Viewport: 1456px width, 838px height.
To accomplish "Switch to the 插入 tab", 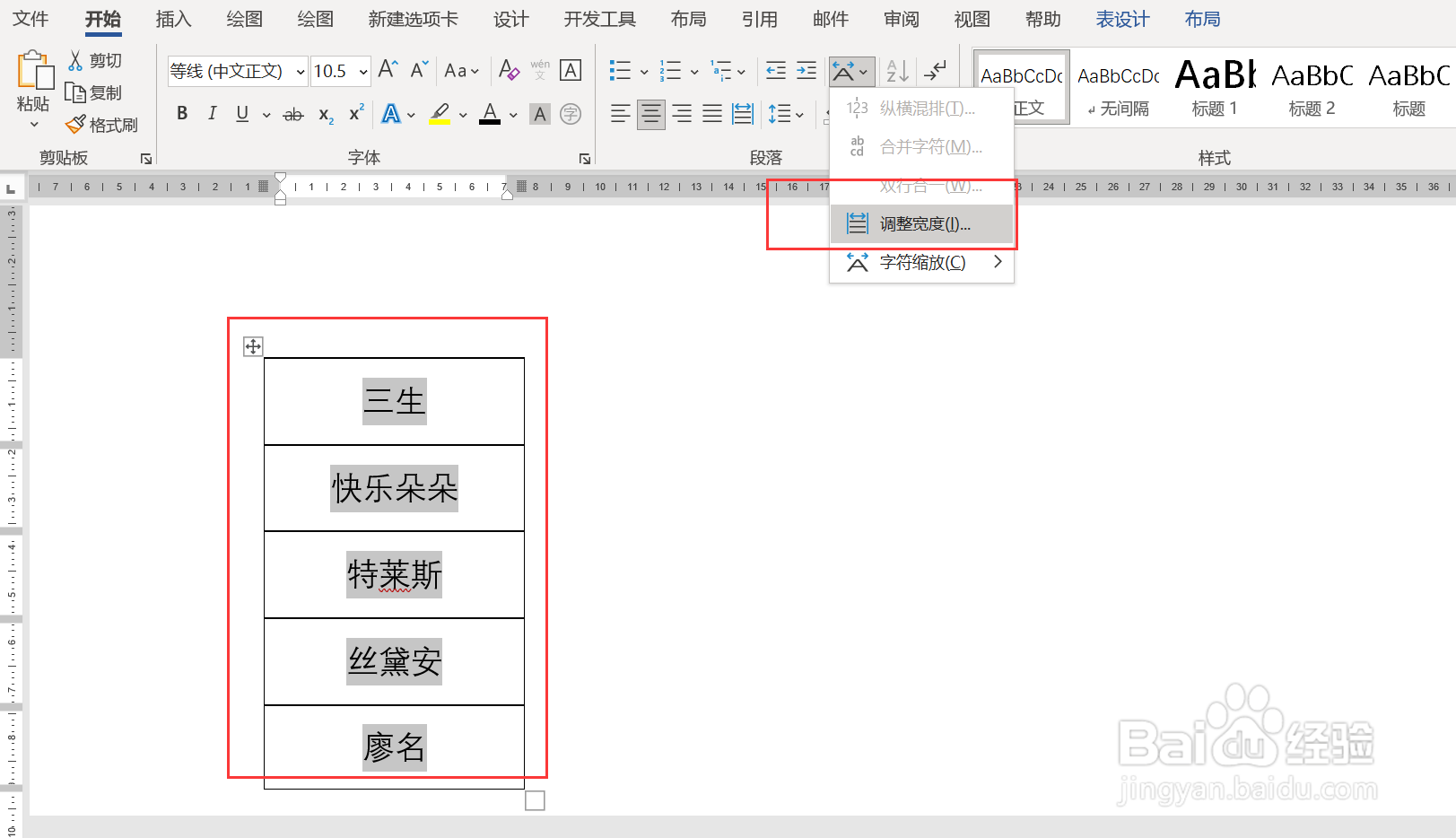I will coord(173,19).
